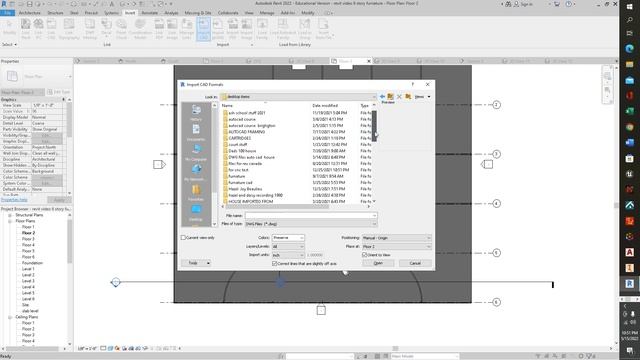Go up one folder level in dialog
The width and height of the screenshot is (640, 360).
coord(391,97)
